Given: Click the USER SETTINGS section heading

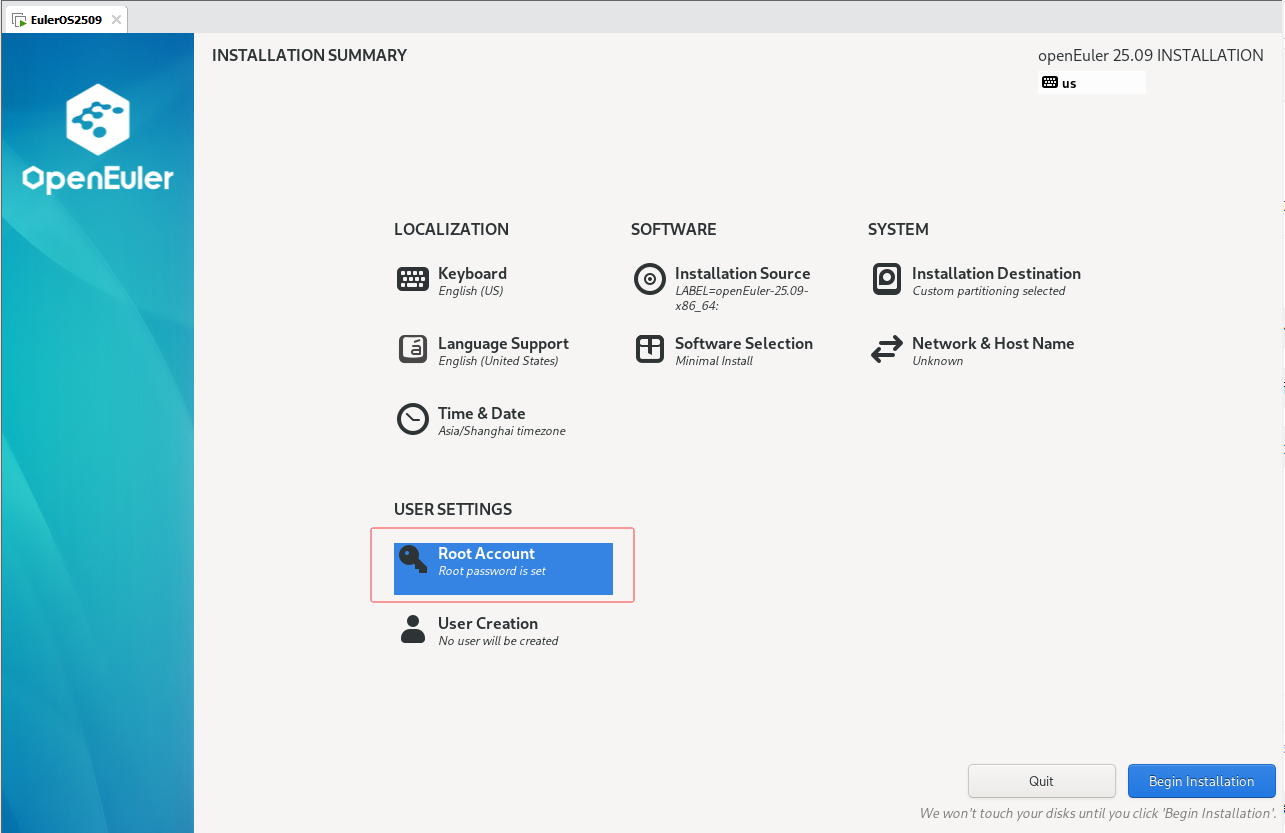Looking at the screenshot, I should (x=453, y=509).
